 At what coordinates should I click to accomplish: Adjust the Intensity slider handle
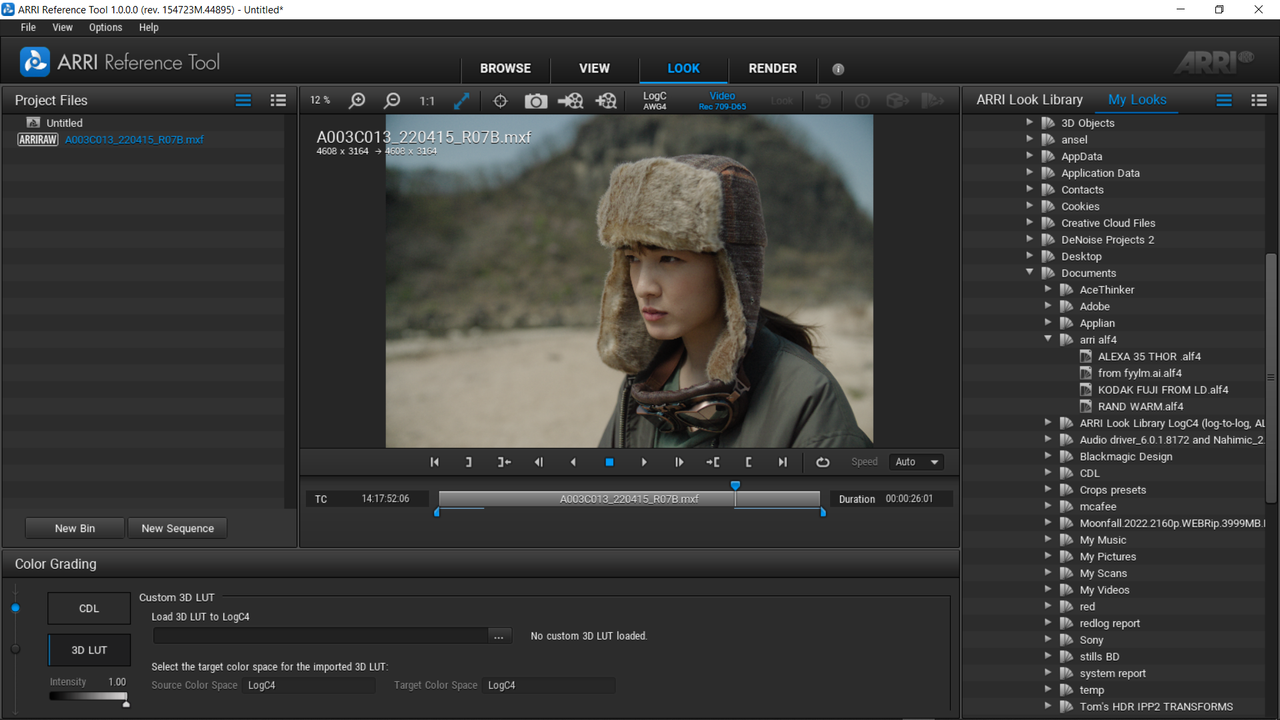(x=126, y=703)
